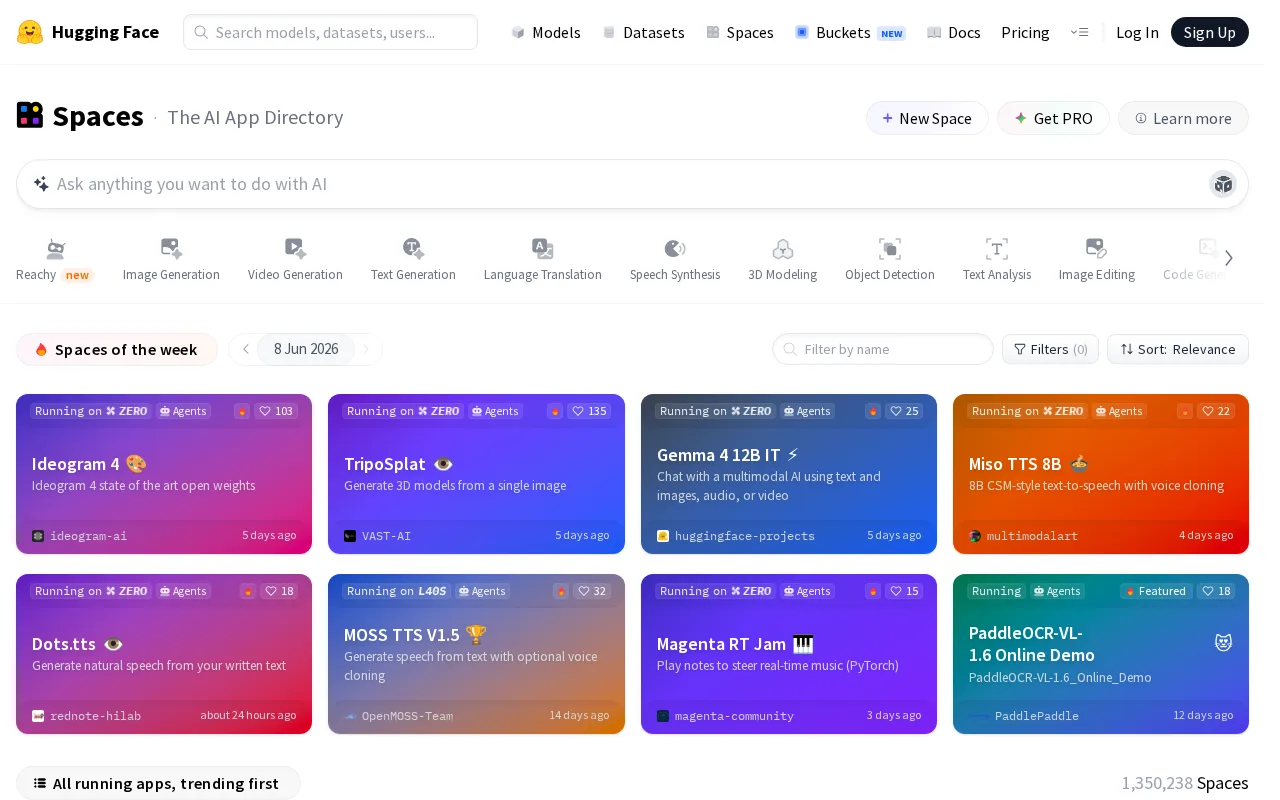Open the Datasets page

coord(643,32)
